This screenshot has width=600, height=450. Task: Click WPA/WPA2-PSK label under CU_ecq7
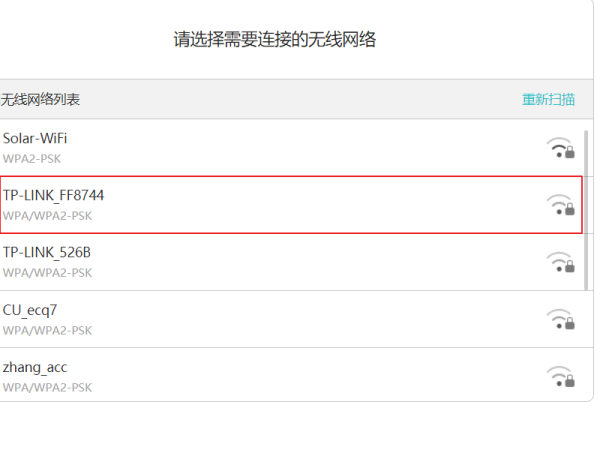point(47,330)
